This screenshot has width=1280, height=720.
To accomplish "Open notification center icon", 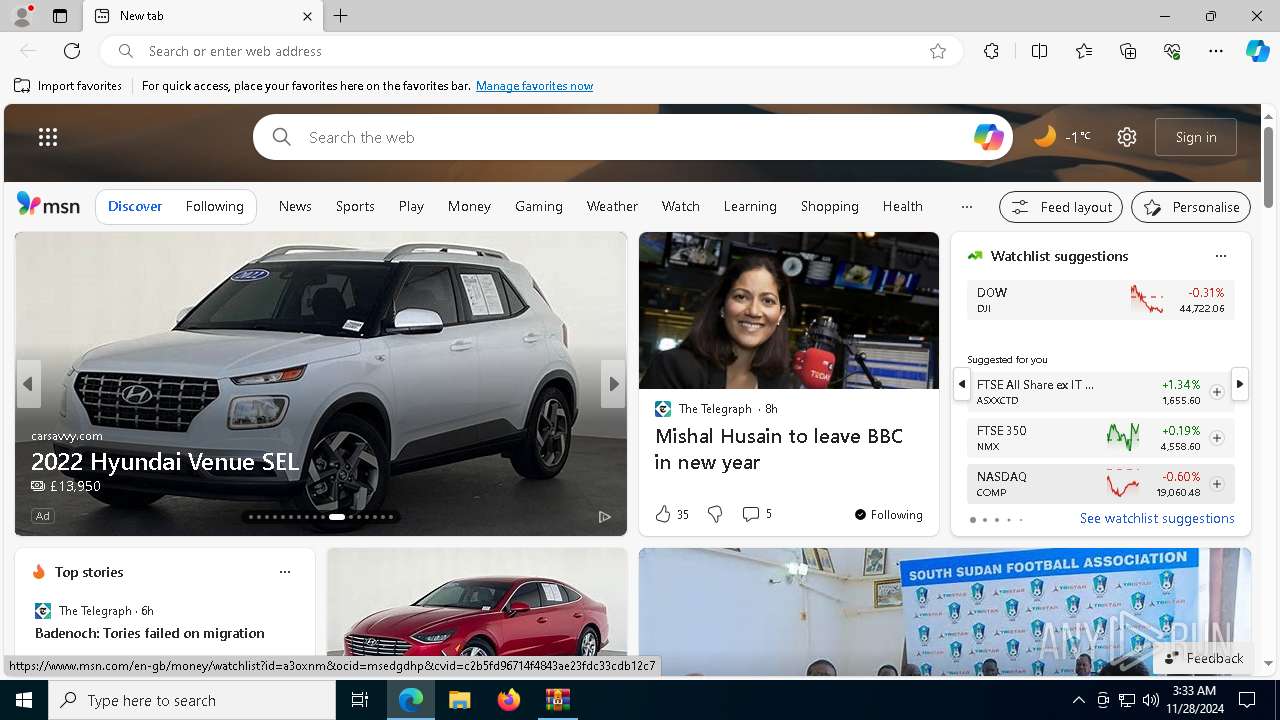I will [1247, 700].
